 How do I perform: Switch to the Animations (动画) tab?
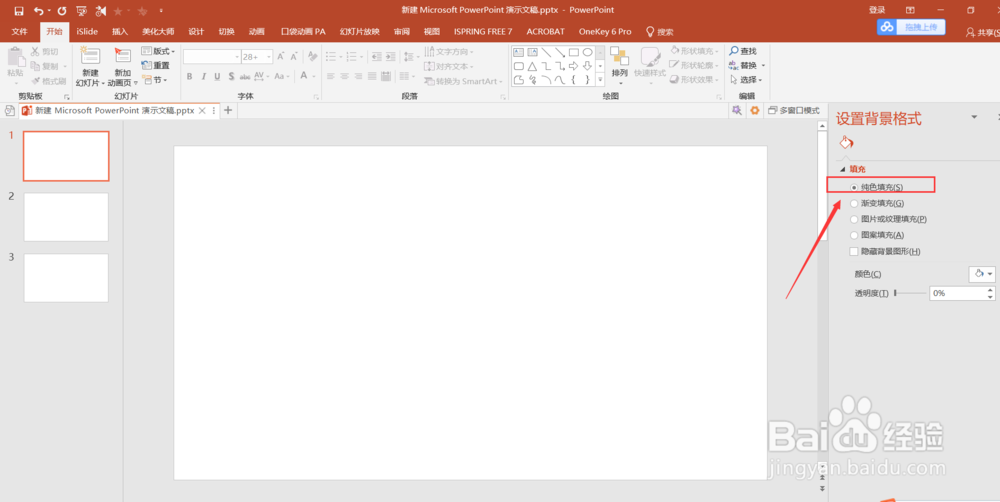pos(256,31)
